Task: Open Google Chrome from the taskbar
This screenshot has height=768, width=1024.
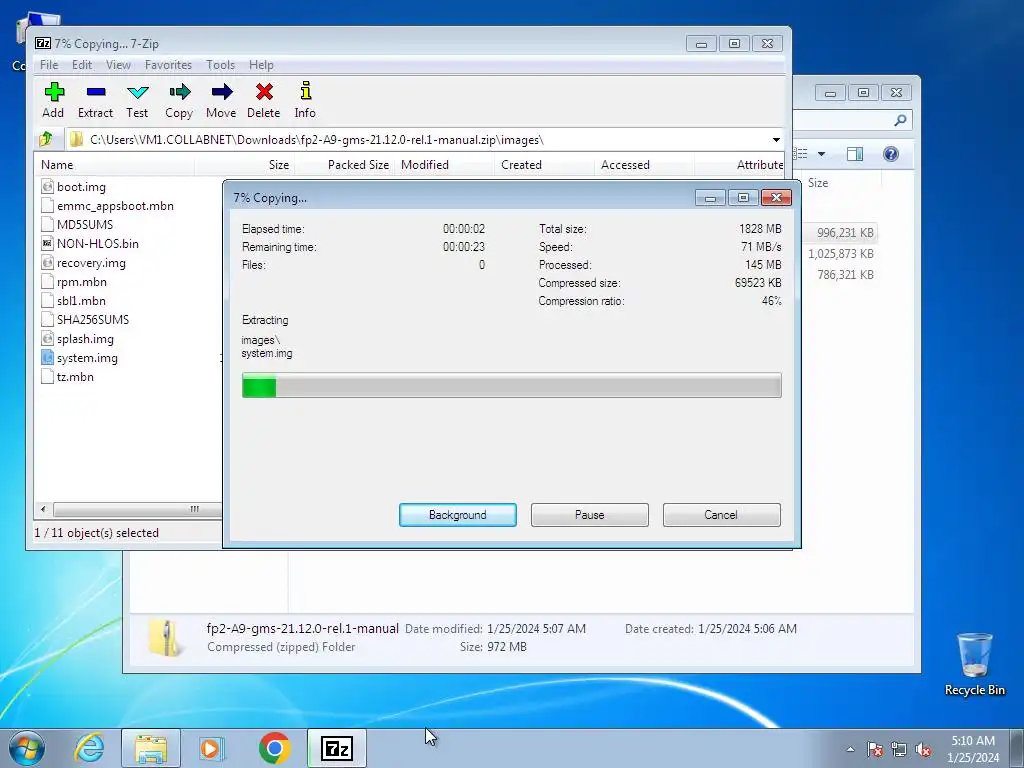Action: coord(274,748)
